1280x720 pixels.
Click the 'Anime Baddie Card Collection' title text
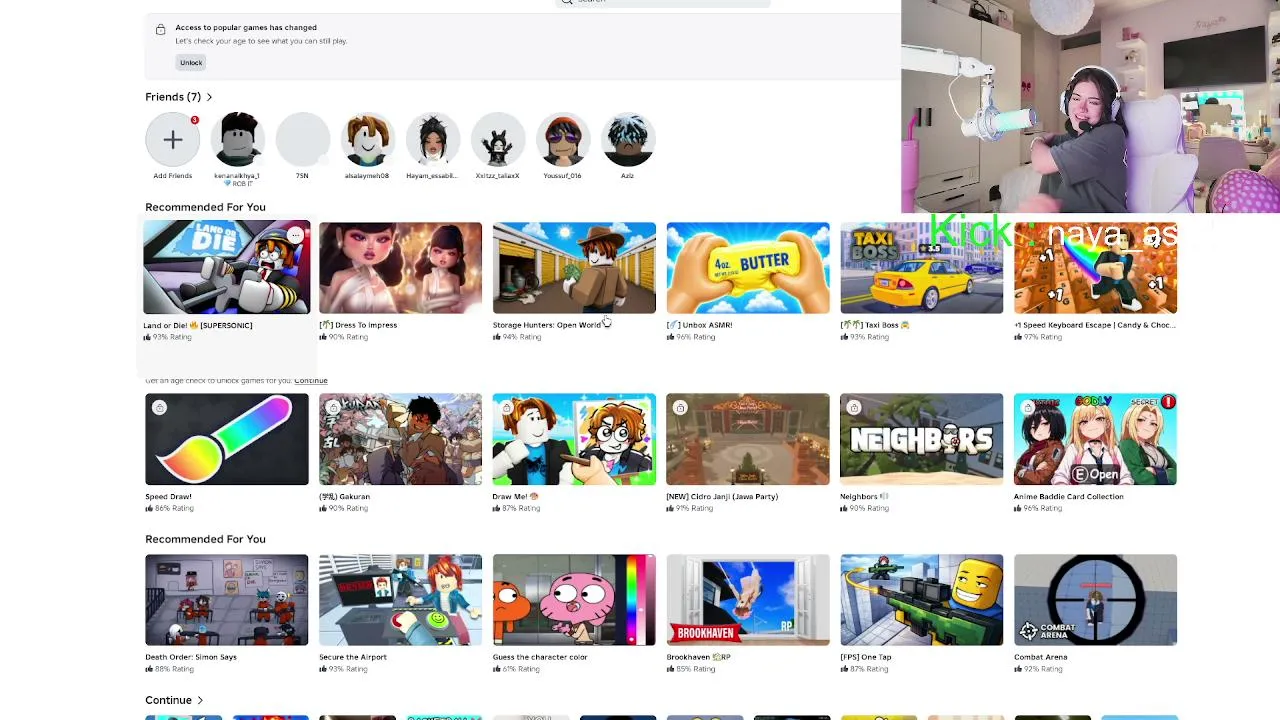[1069, 496]
